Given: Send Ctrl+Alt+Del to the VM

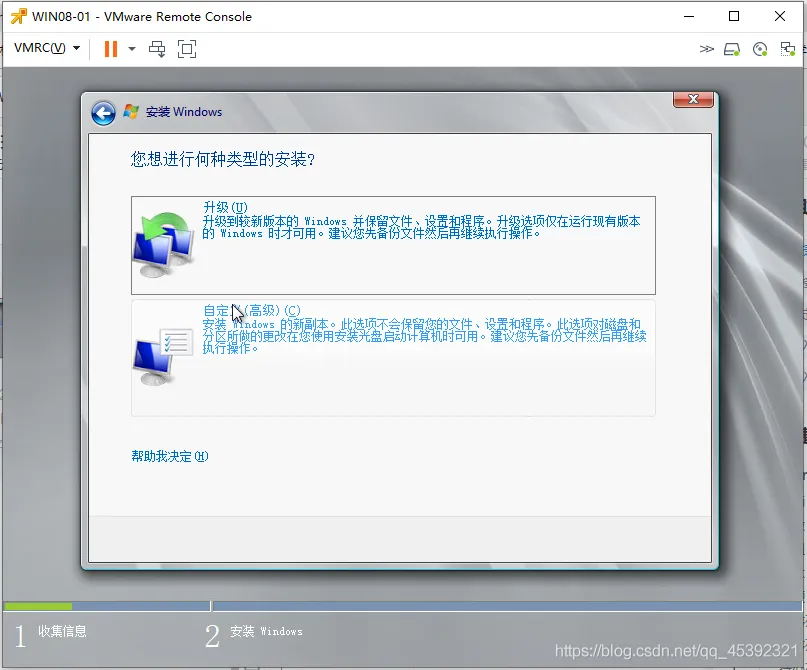Looking at the screenshot, I should coord(157,49).
